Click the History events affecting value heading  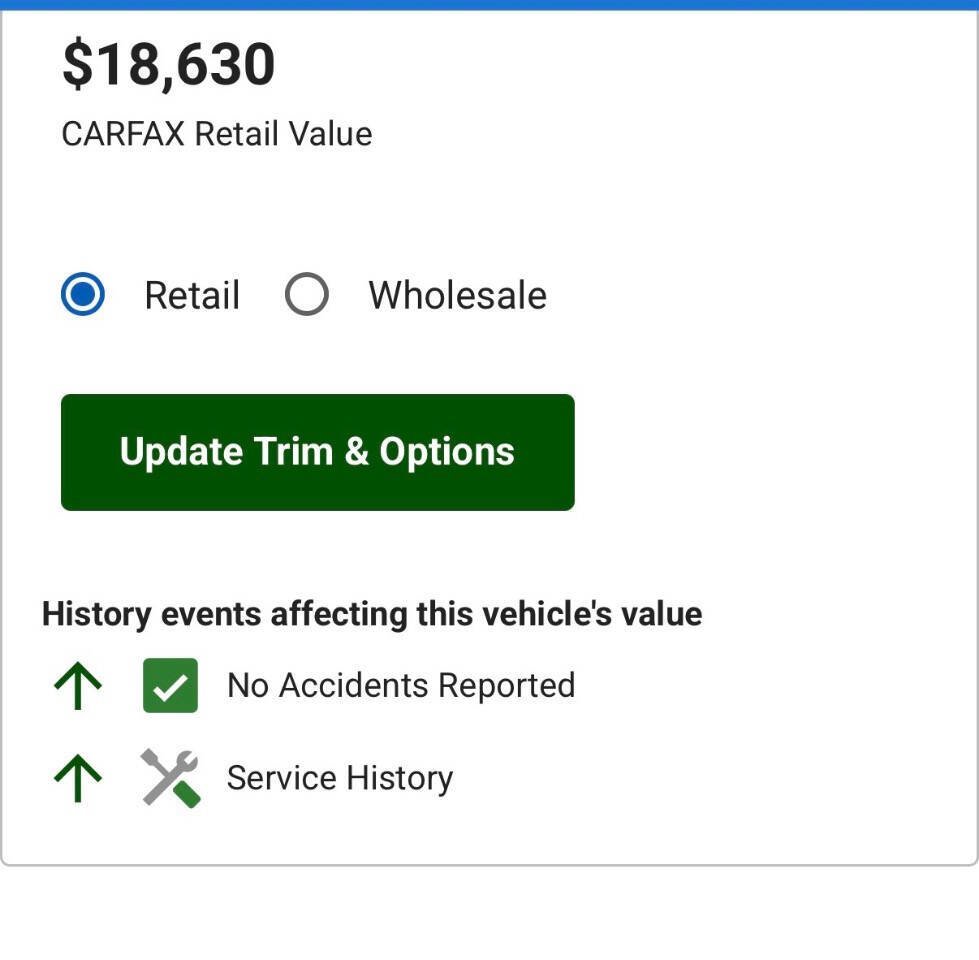(x=372, y=614)
